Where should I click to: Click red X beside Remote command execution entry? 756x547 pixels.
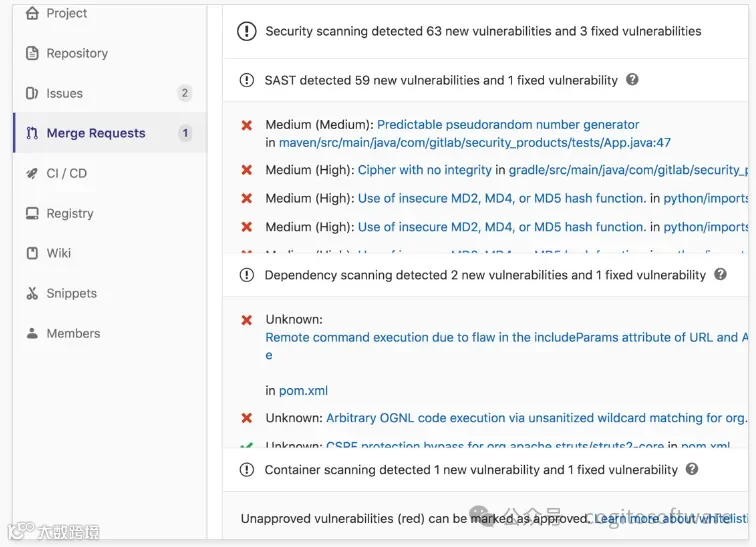pos(246,320)
